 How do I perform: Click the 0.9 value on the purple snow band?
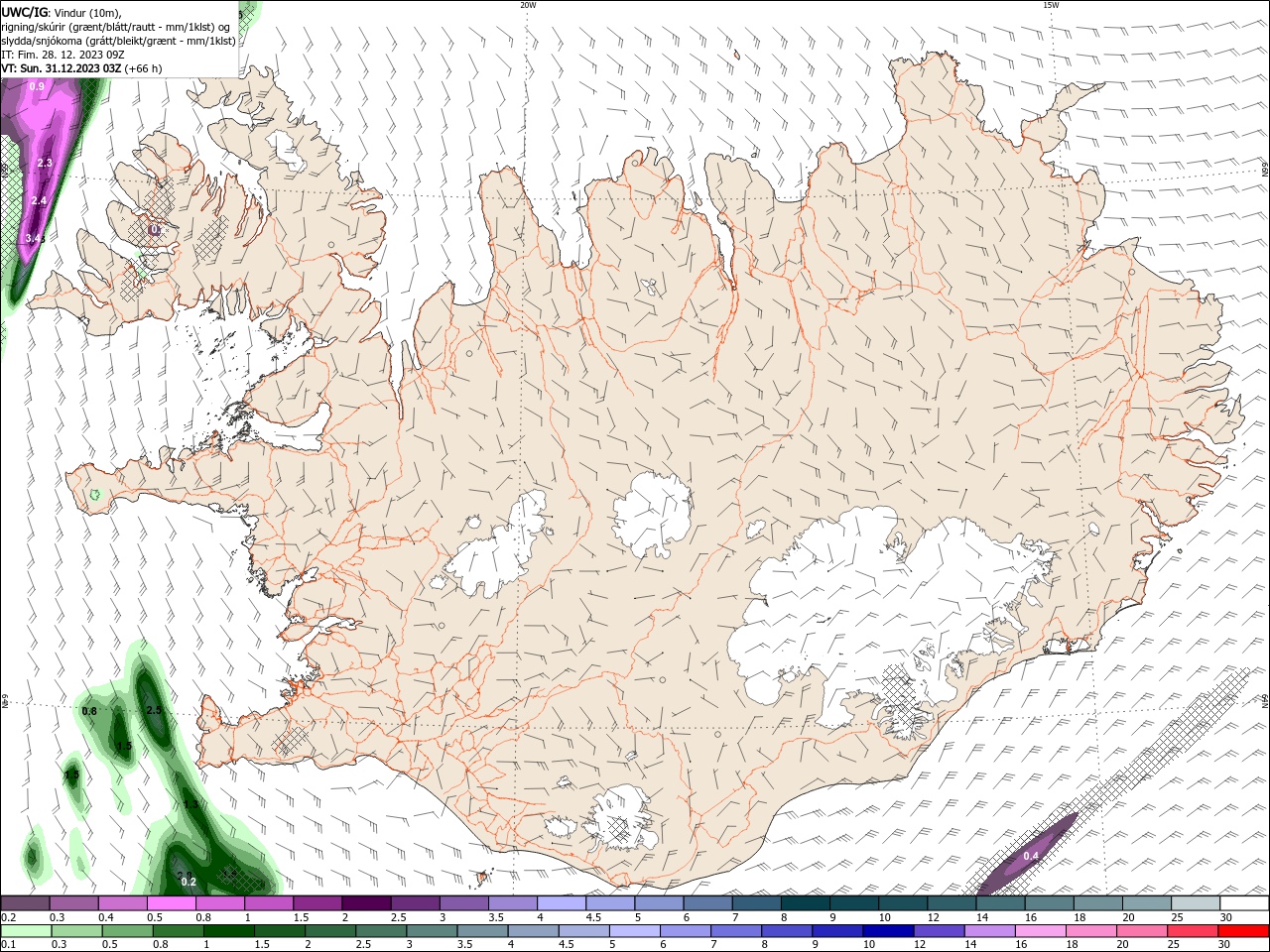click(37, 87)
